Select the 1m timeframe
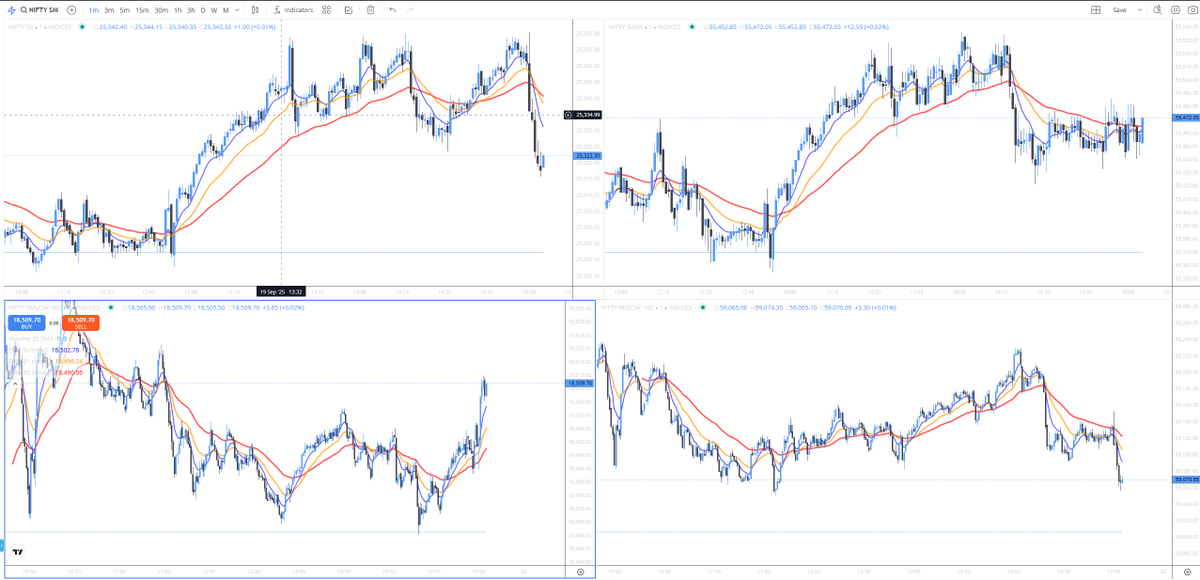1200x580 pixels. [x=92, y=10]
